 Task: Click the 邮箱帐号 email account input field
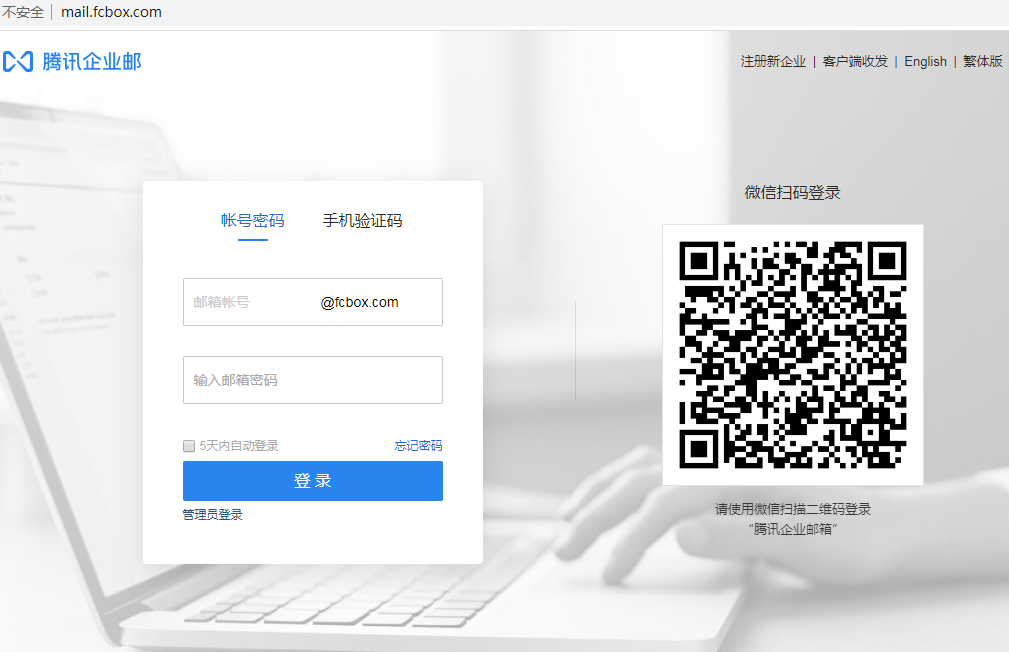point(250,301)
